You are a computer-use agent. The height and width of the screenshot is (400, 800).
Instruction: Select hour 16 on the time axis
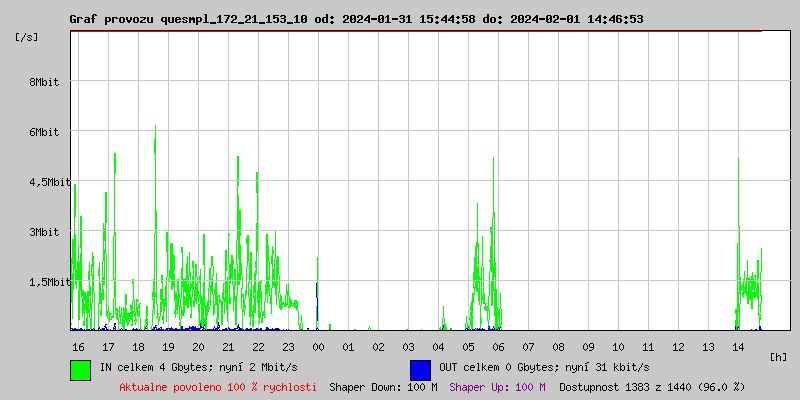78,347
